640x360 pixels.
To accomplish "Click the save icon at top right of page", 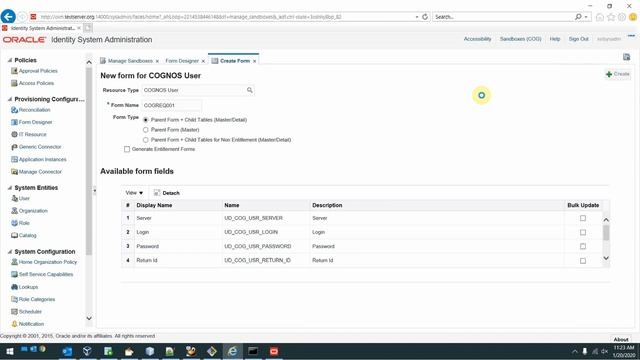I will 627,57.
